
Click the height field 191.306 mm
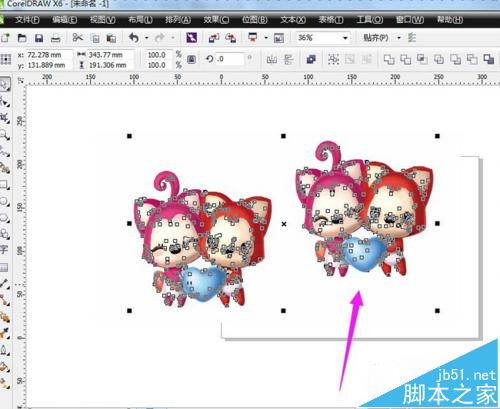(x=111, y=65)
